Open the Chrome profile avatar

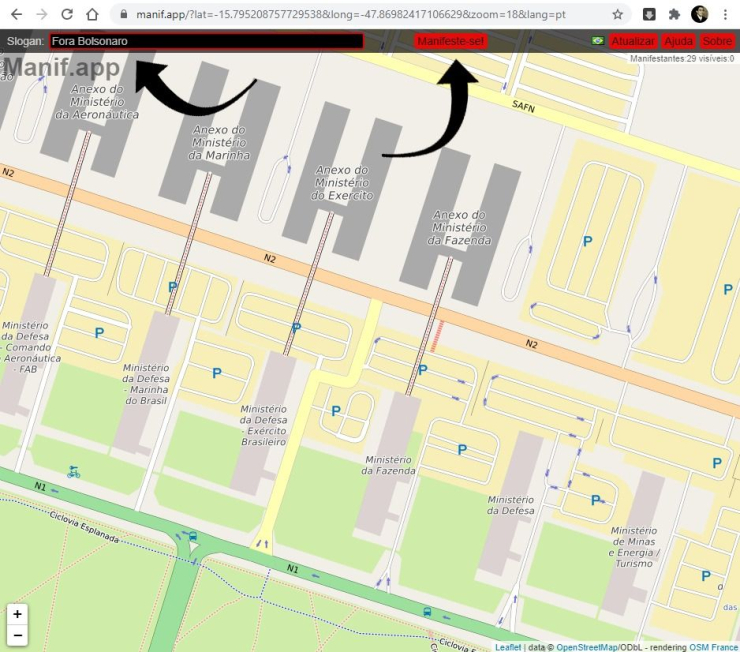[x=699, y=14]
